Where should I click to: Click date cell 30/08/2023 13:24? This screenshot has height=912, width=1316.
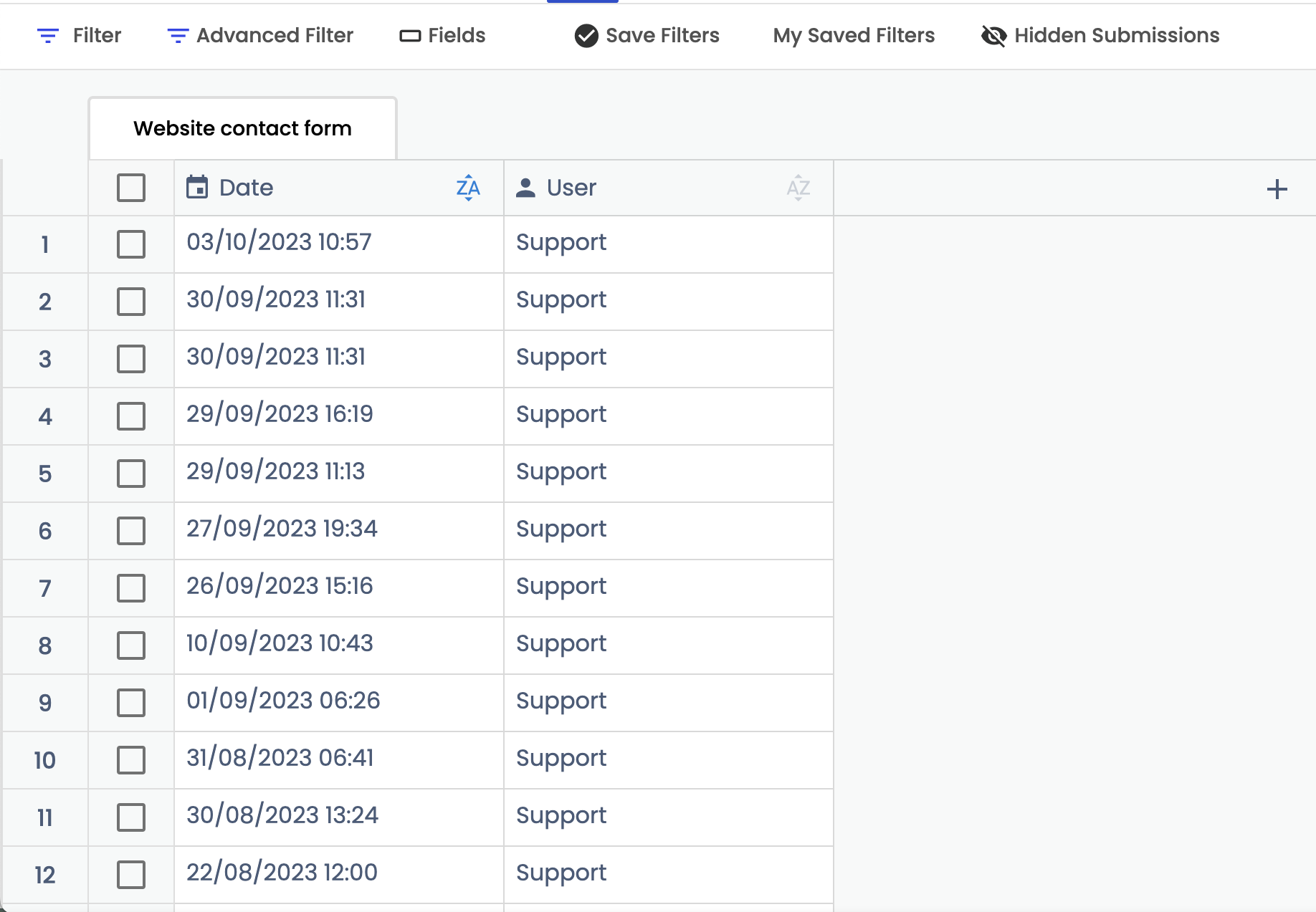pos(339,817)
